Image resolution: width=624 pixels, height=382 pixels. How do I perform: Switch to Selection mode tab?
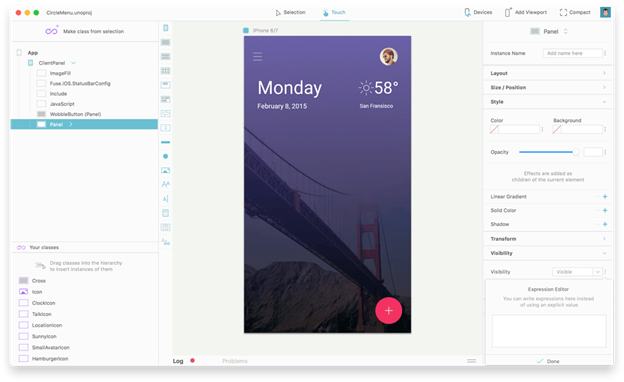click(x=291, y=12)
